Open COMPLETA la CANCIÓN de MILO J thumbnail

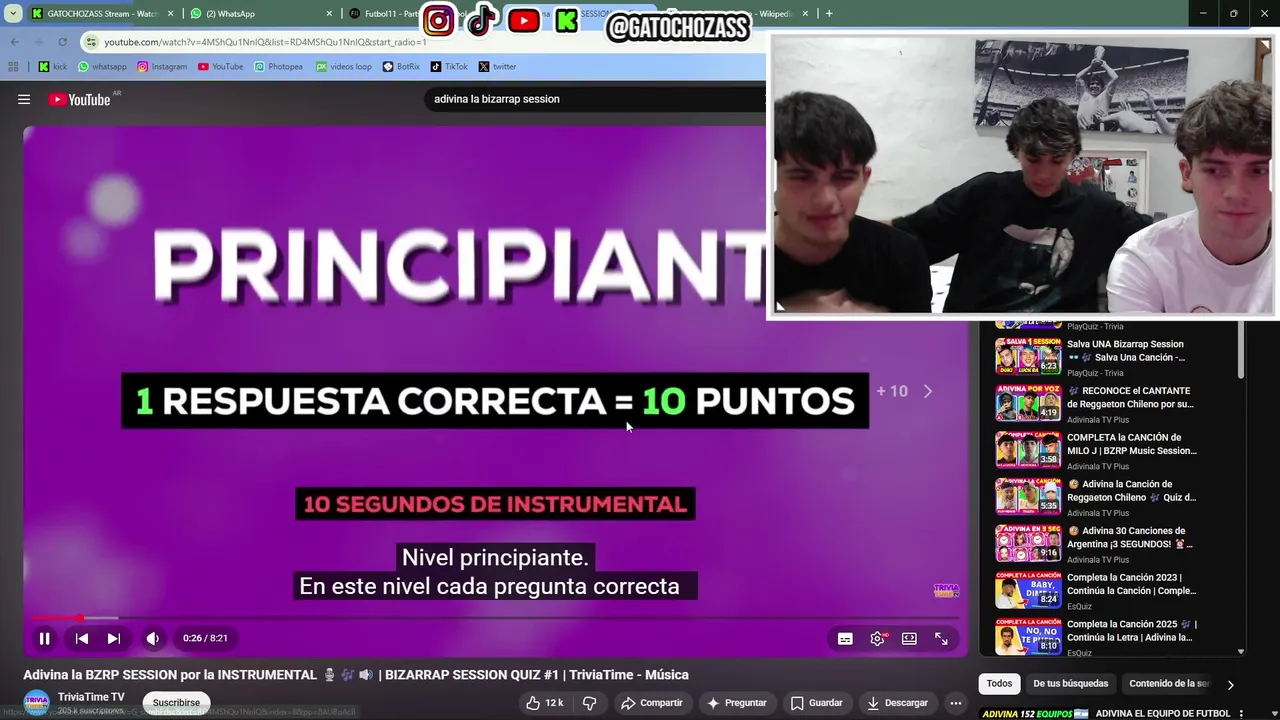coord(1028,450)
